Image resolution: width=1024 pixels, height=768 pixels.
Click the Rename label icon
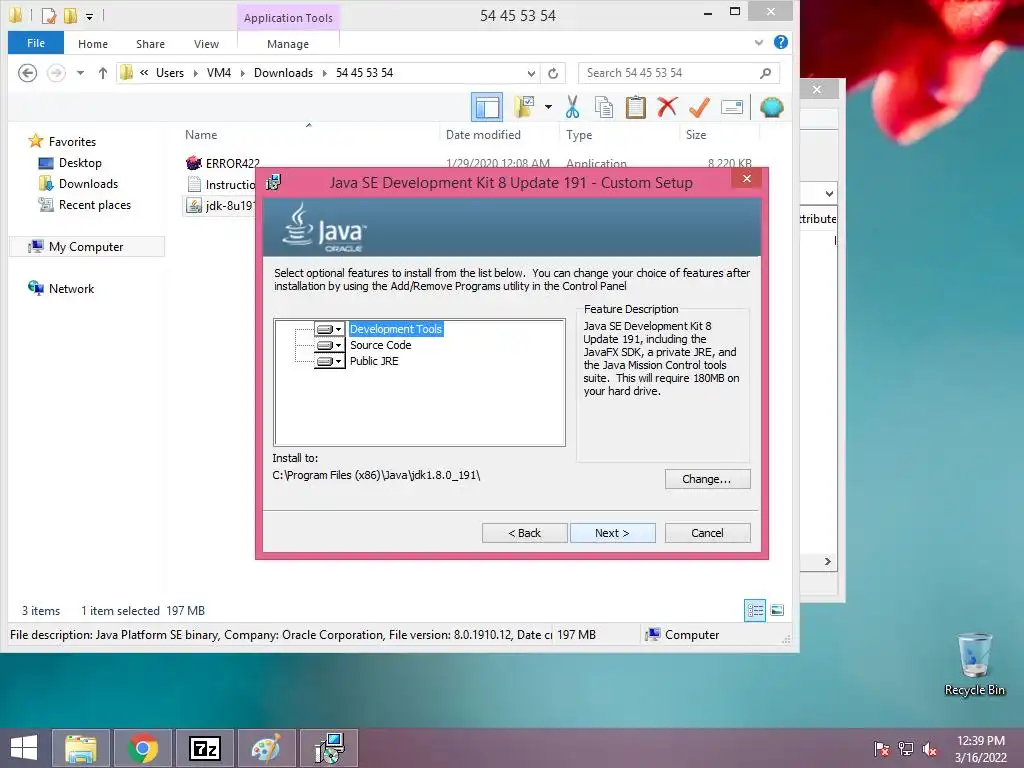pos(731,107)
